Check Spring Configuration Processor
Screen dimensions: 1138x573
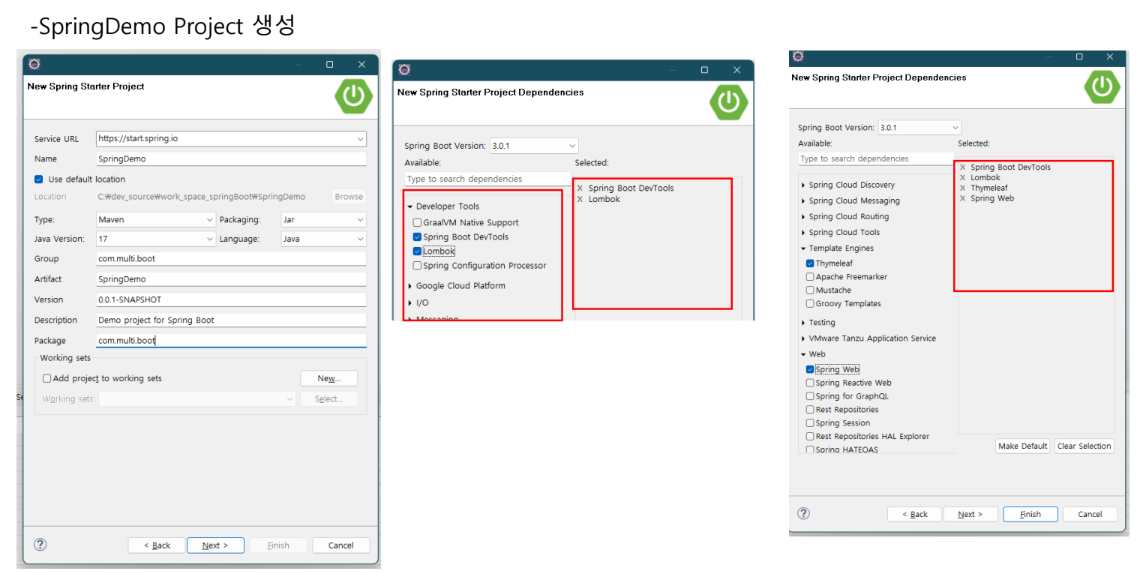click(417, 265)
